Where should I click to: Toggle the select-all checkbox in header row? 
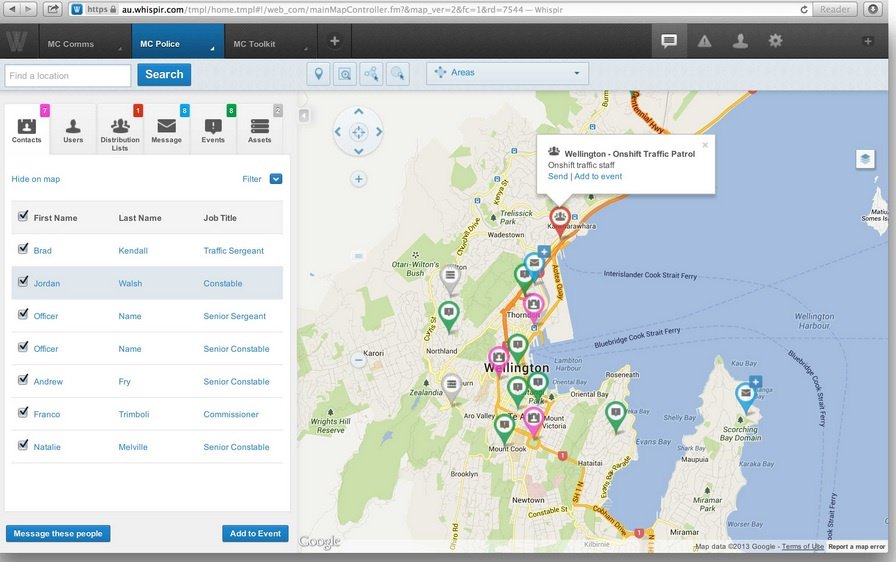[23, 216]
